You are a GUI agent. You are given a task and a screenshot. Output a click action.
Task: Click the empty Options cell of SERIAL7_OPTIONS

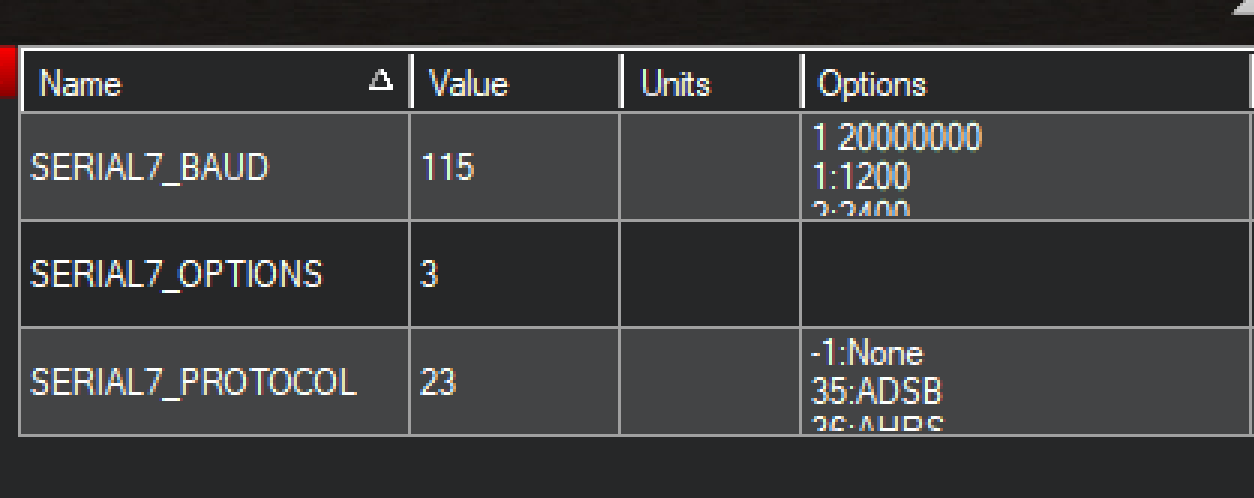(x=1027, y=274)
